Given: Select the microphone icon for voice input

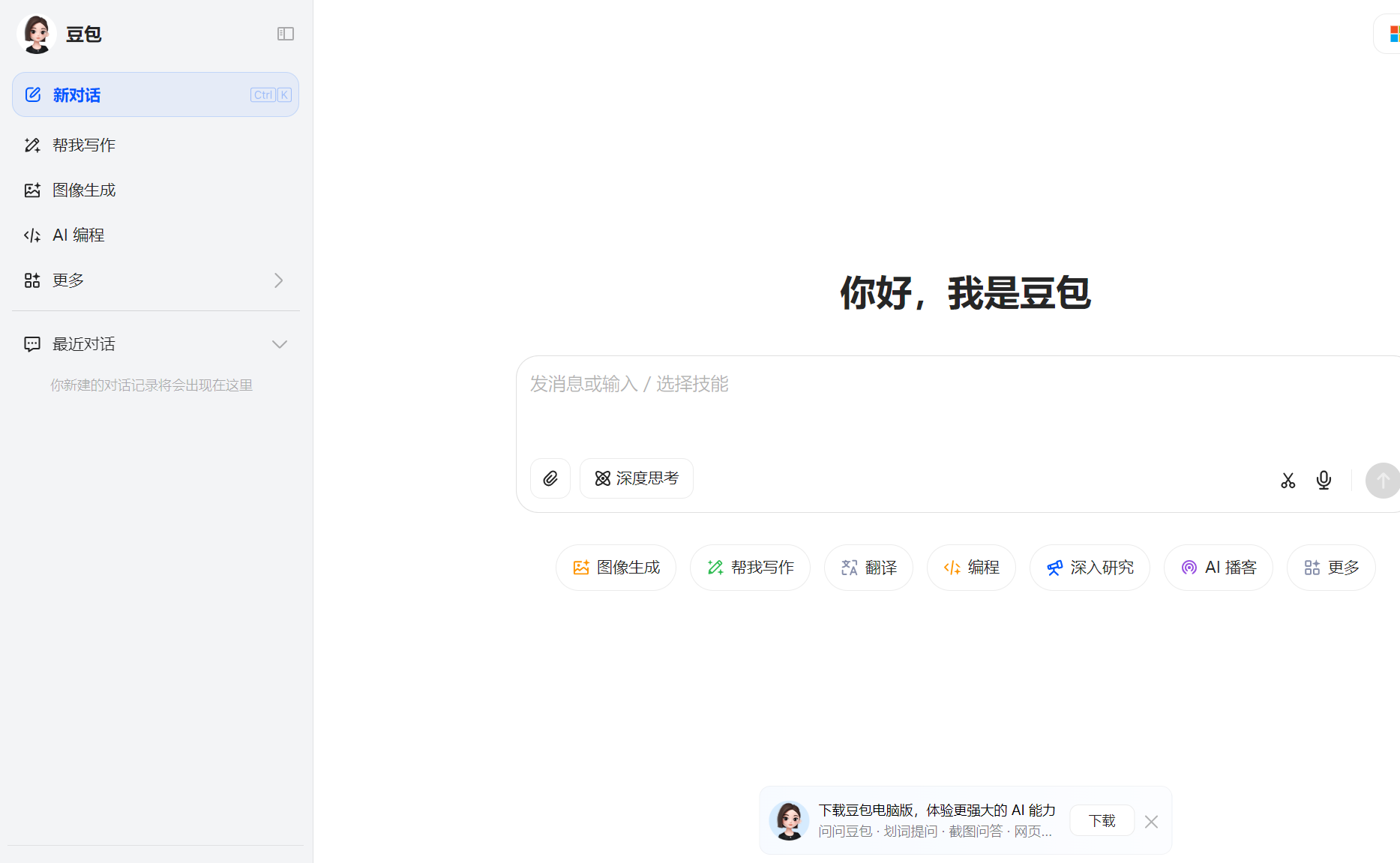Looking at the screenshot, I should coord(1324,480).
